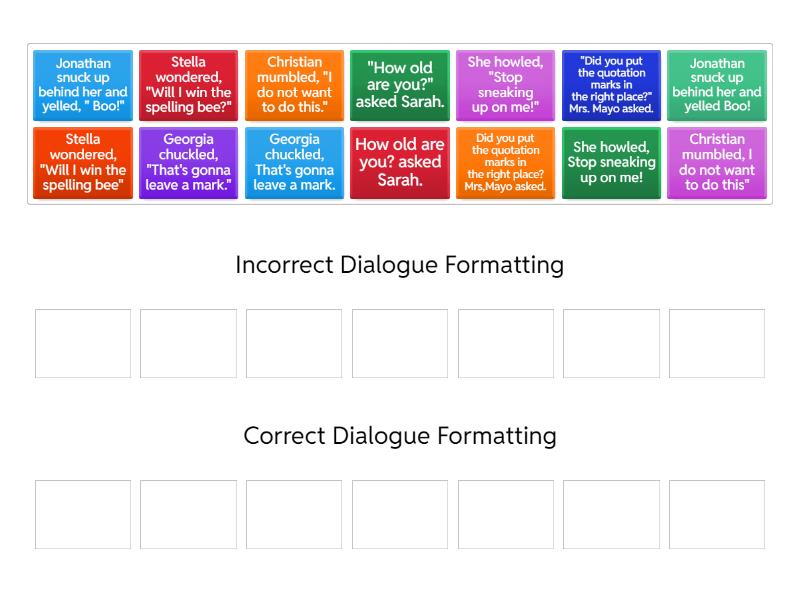Click last empty slot under Correct Dialogue Formatting

coord(717,514)
